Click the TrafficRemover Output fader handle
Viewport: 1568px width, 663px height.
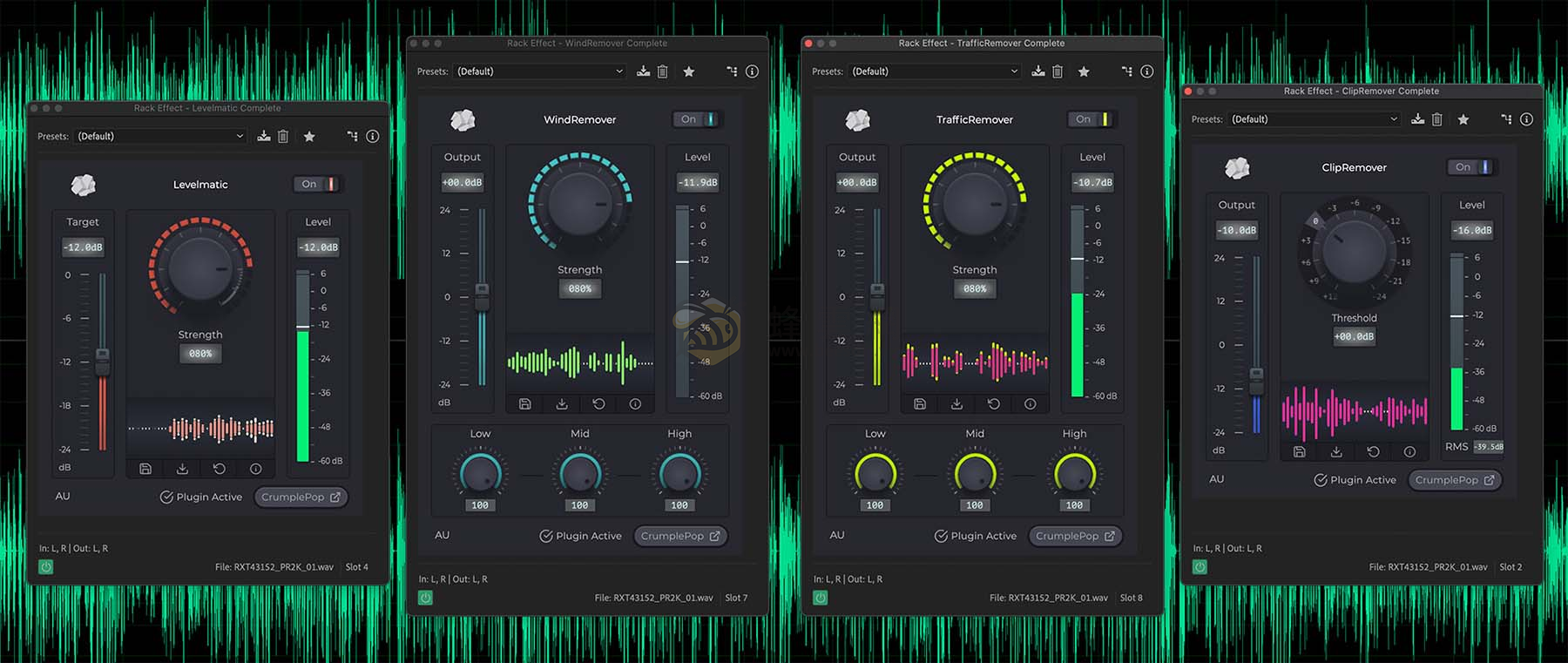pyautogui.click(x=877, y=297)
